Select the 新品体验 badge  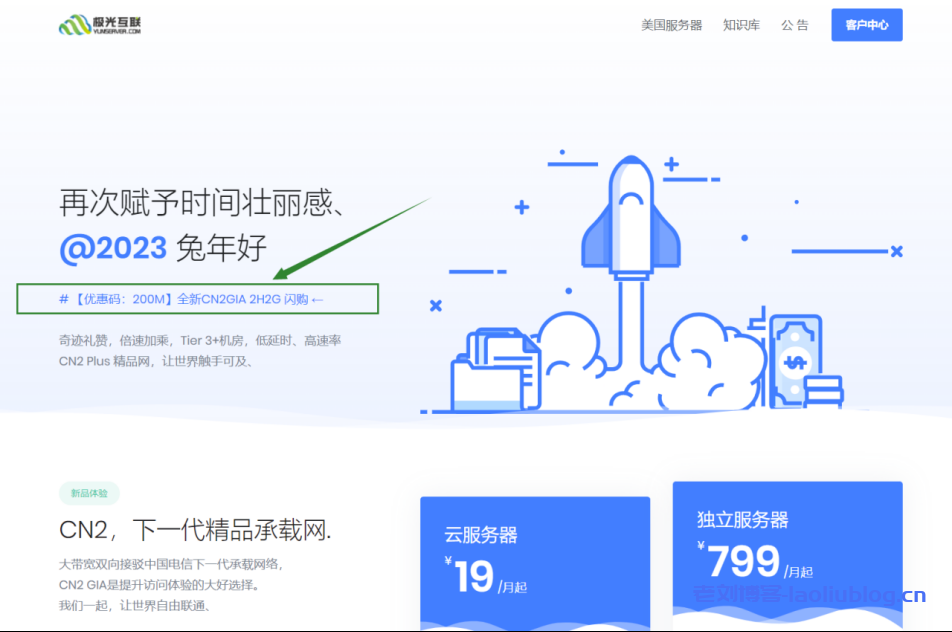(89, 493)
